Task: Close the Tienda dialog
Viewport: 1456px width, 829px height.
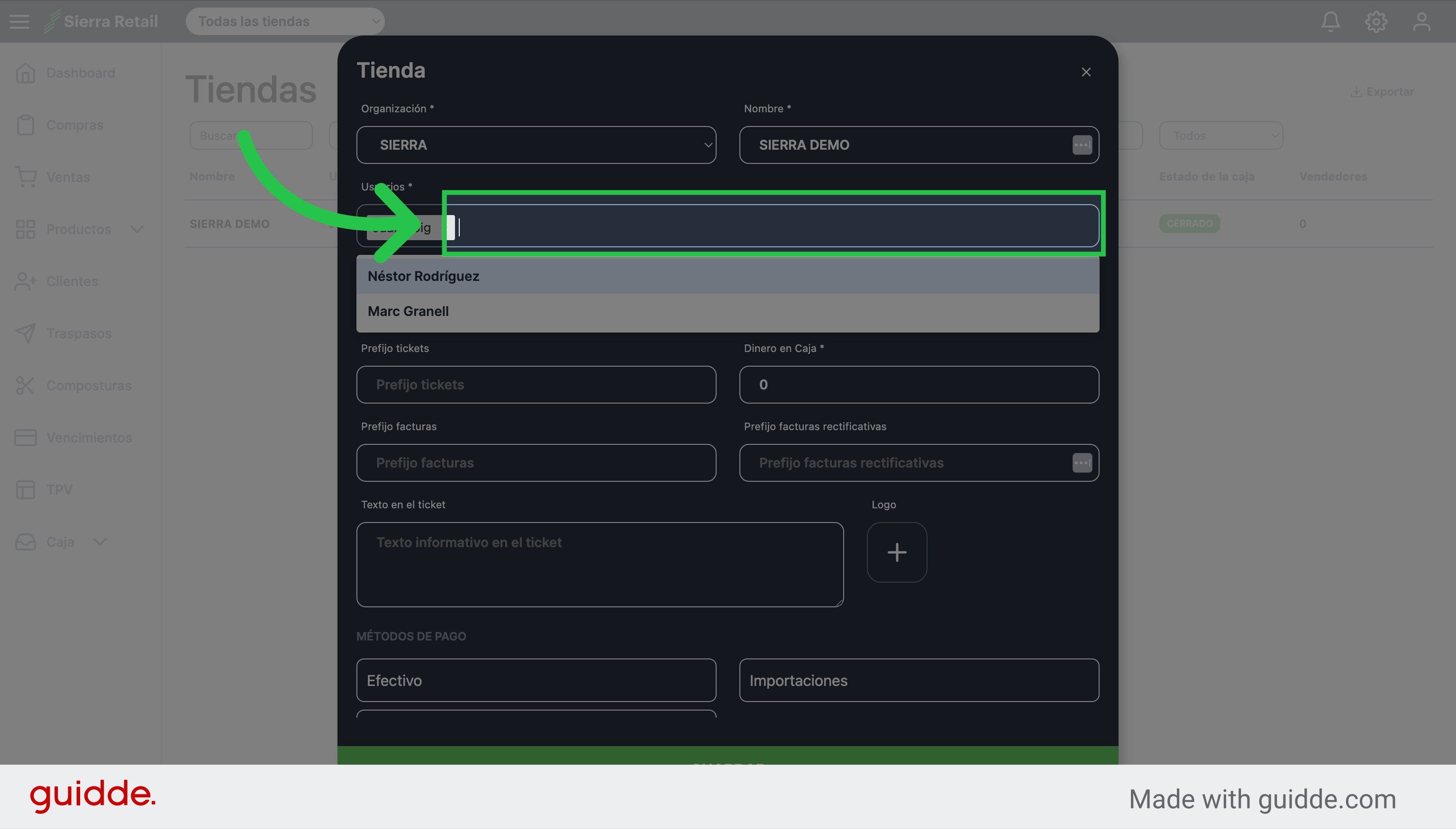Action: 1086,72
